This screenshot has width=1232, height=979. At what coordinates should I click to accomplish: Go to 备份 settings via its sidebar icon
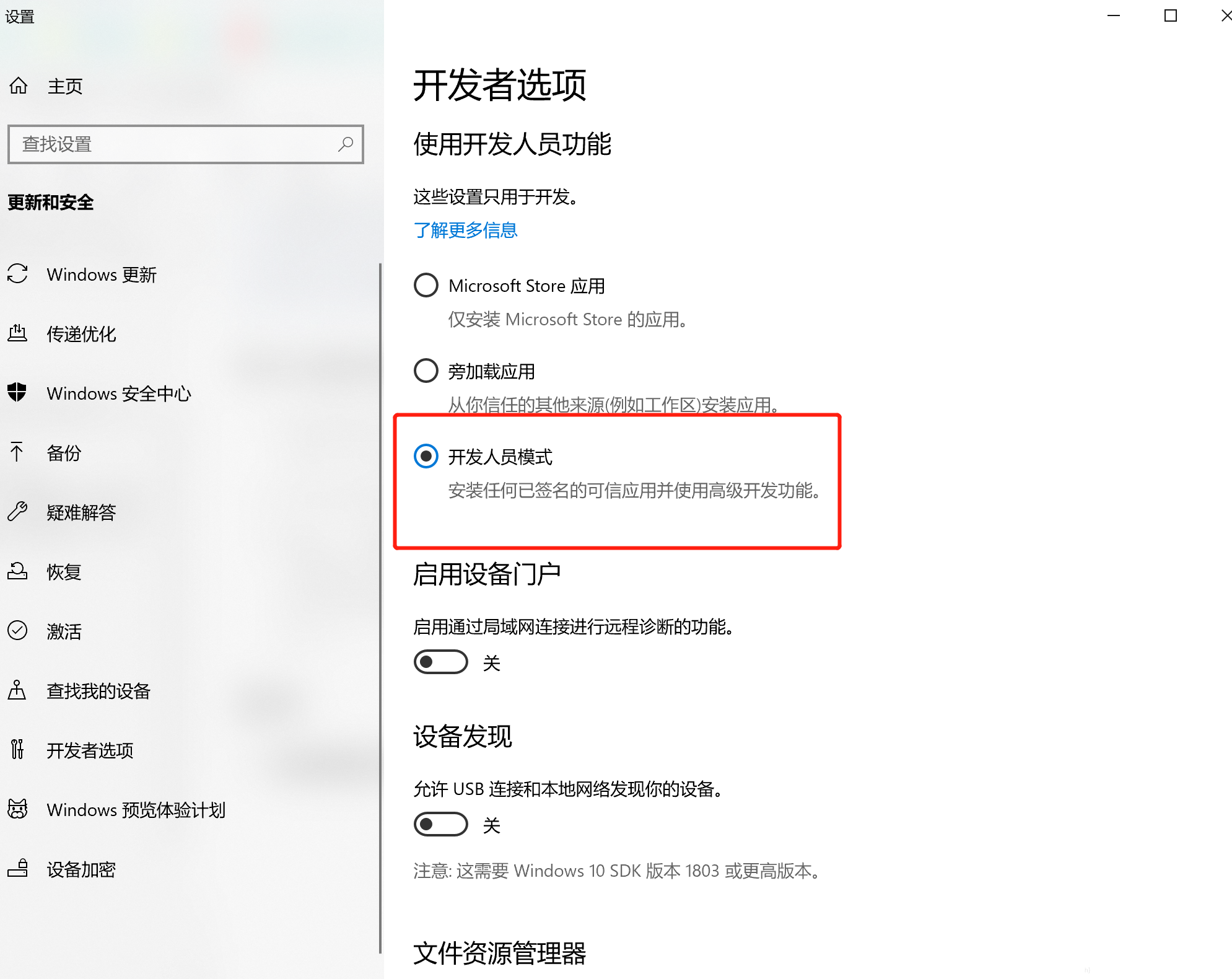point(64,453)
